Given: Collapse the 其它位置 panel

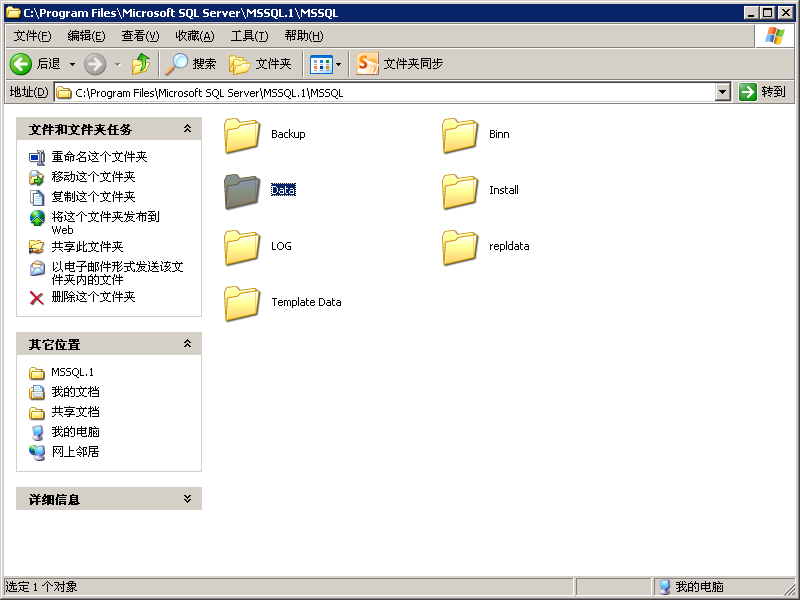Looking at the screenshot, I should [x=187, y=343].
